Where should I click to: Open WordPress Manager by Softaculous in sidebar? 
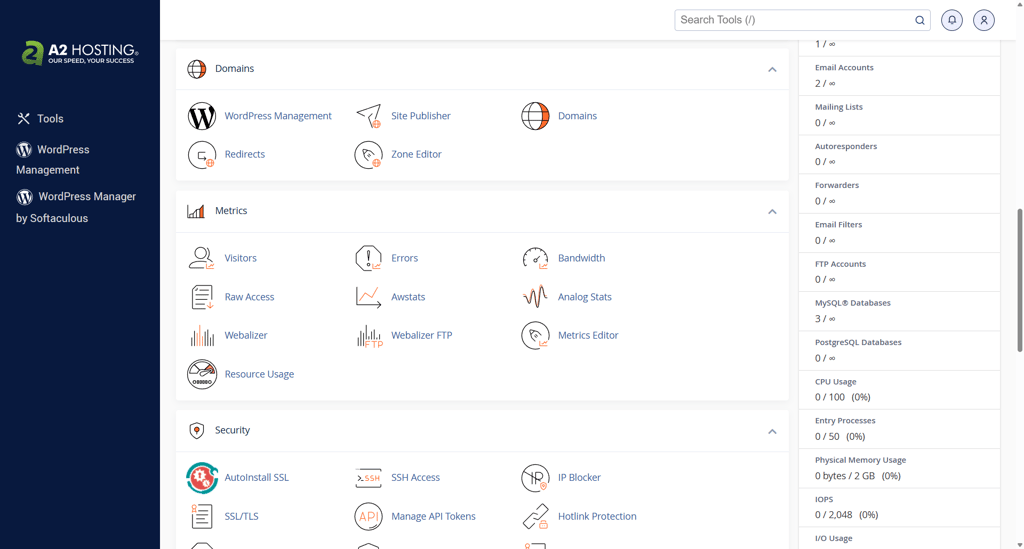point(76,207)
